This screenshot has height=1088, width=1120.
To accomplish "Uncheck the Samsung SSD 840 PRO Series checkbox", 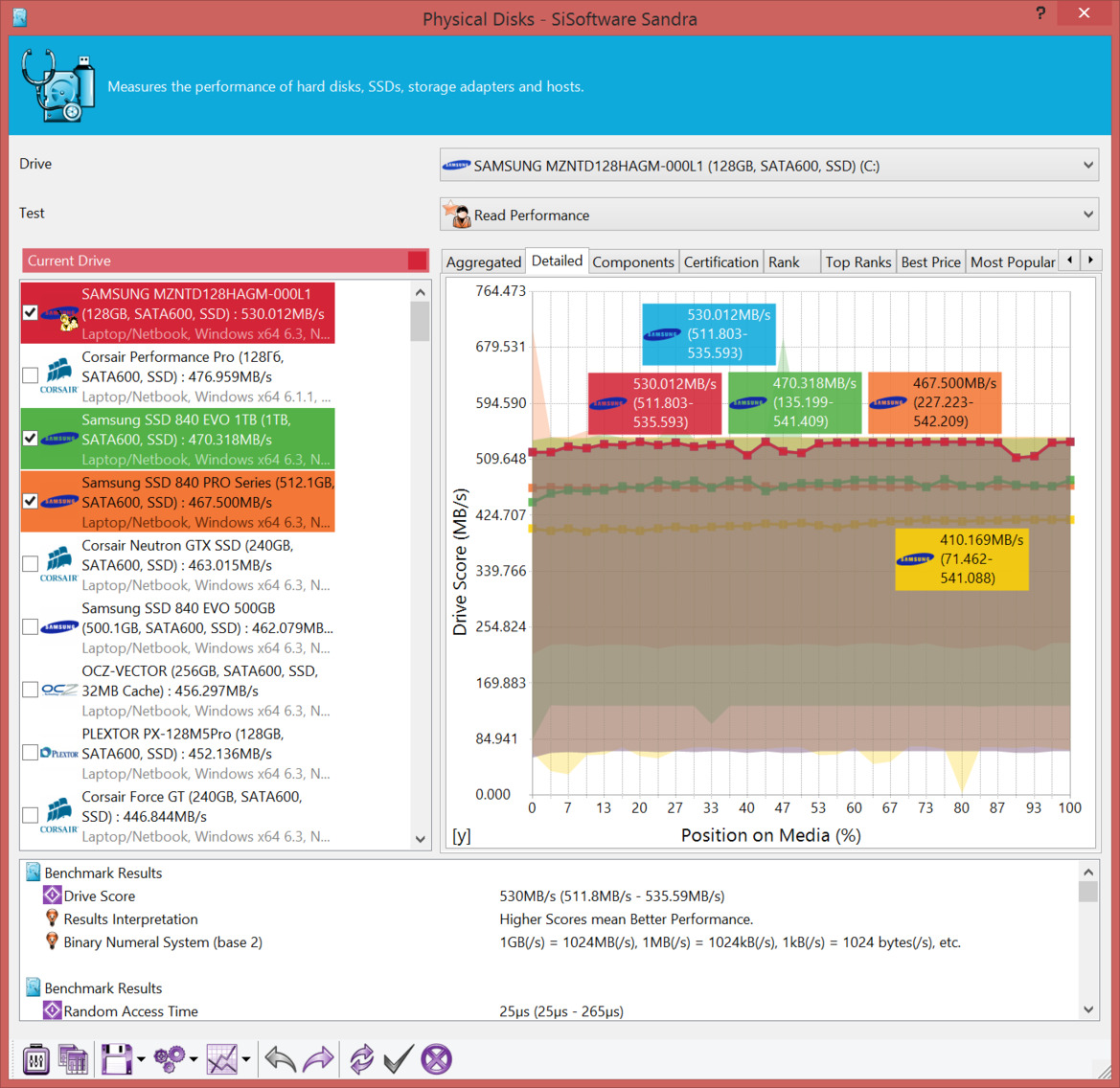I will [x=30, y=501].
